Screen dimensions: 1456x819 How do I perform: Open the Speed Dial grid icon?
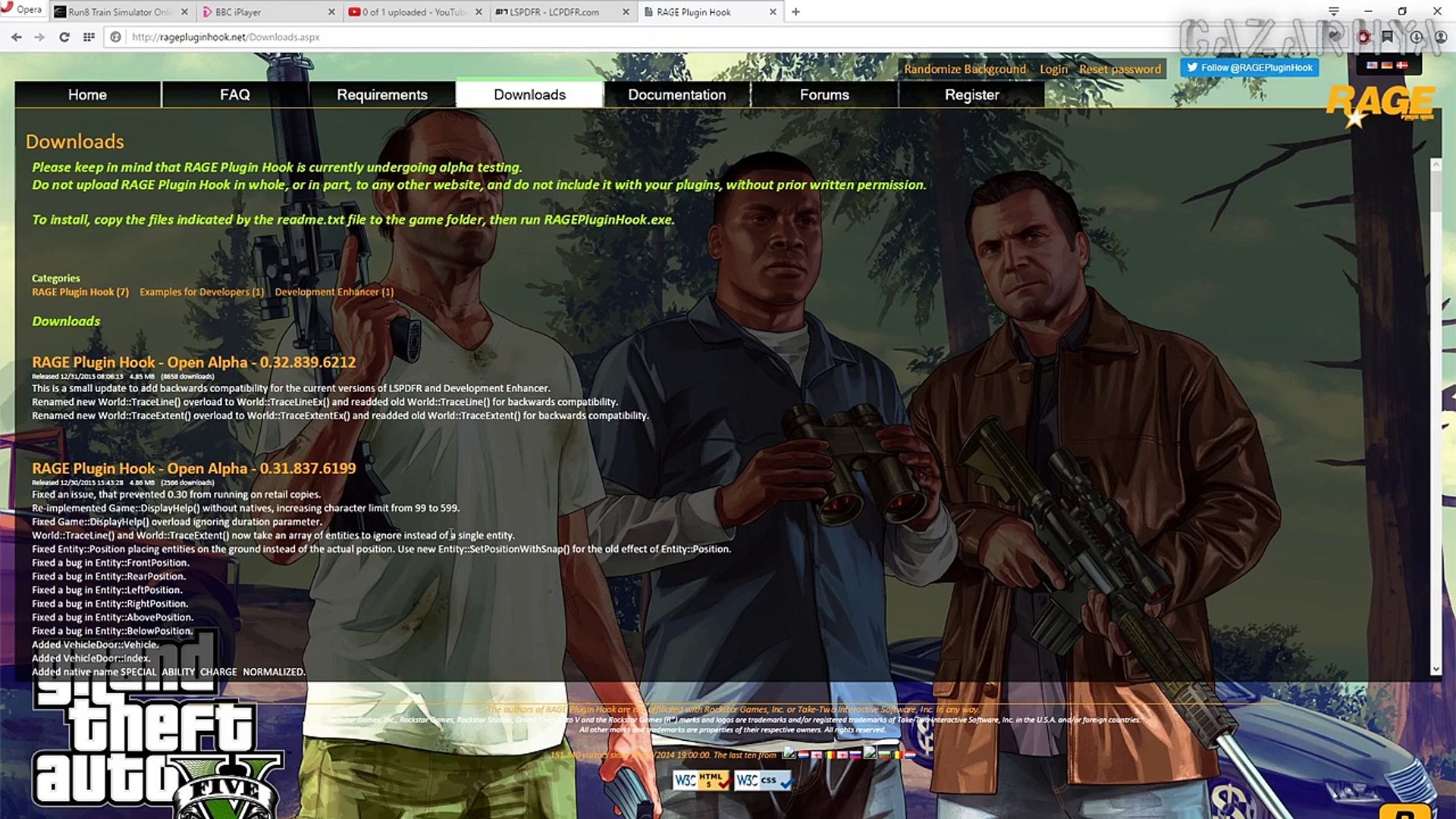[x=89, y=36]
